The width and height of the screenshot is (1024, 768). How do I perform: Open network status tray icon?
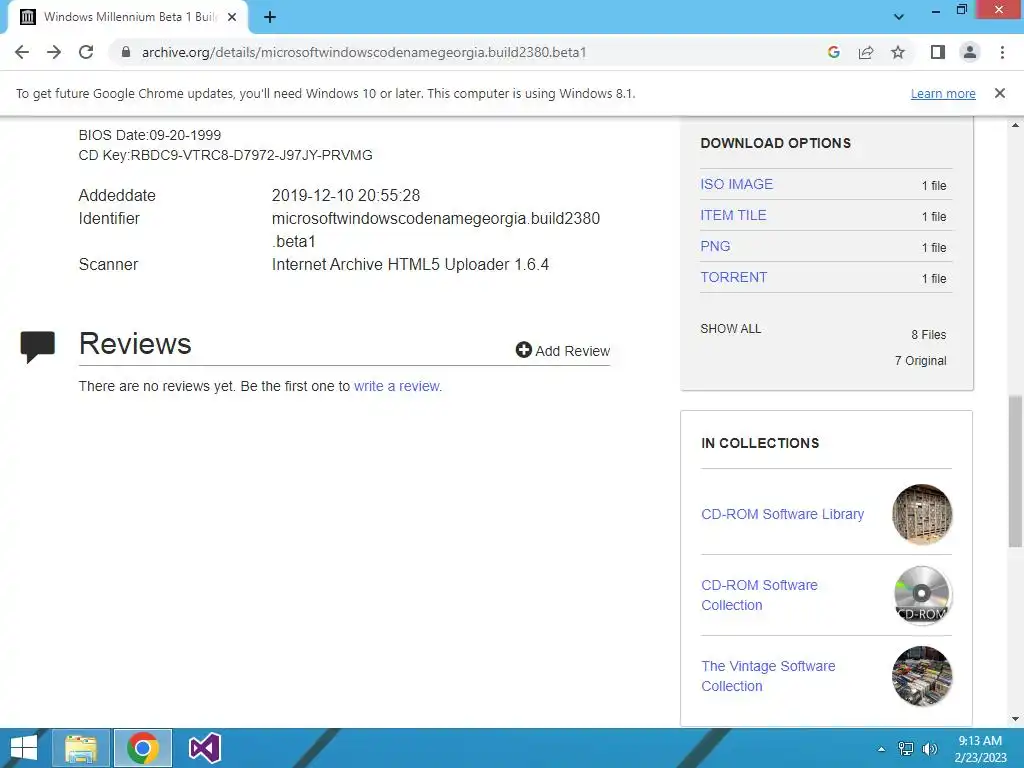pos(906,749)
